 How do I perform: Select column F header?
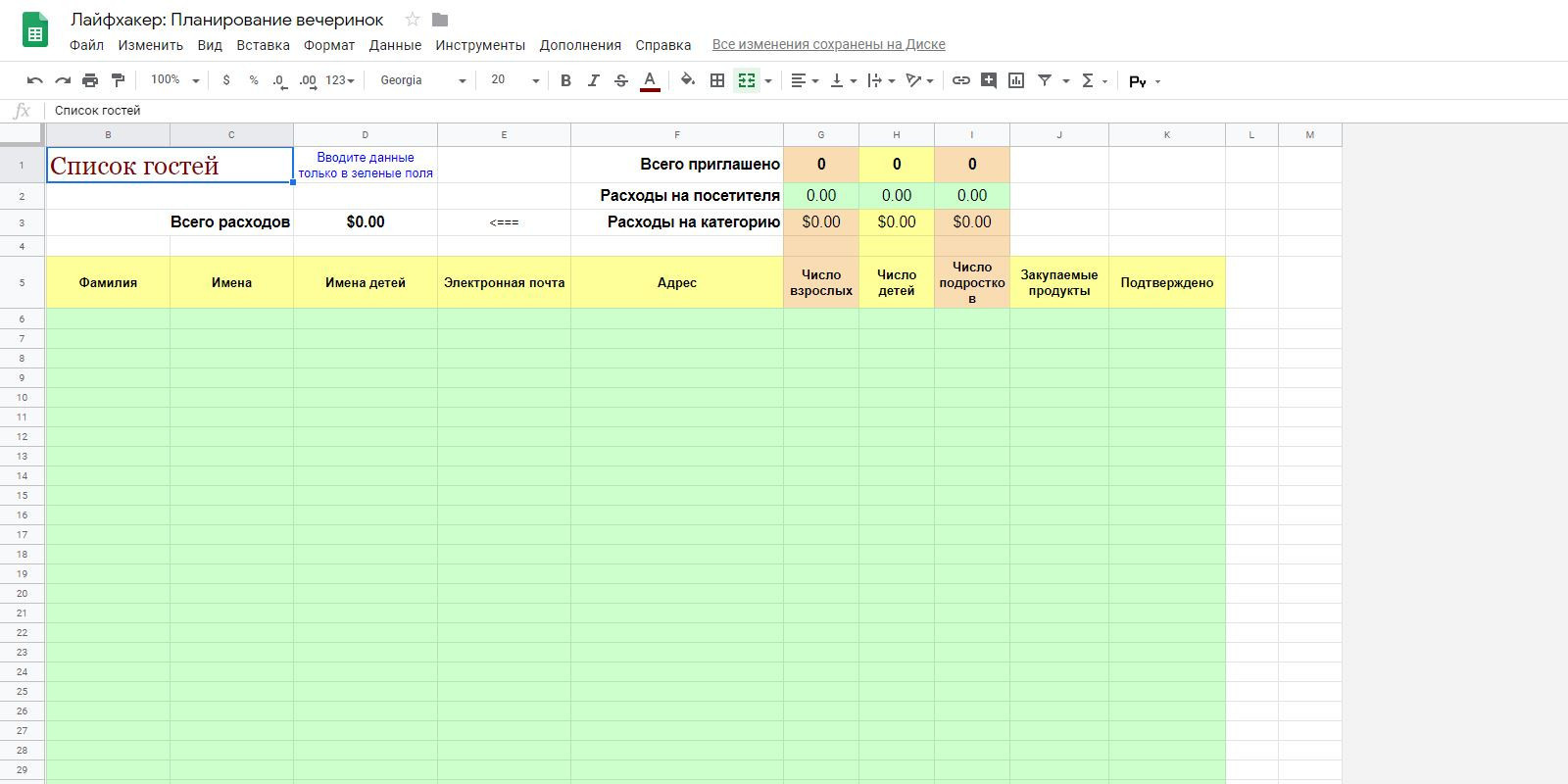677,135
